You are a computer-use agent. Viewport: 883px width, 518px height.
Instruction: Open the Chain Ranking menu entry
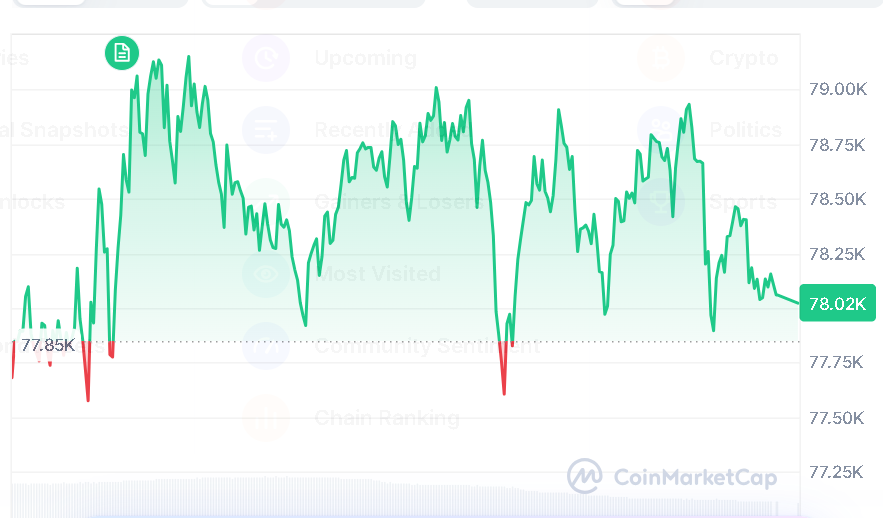point(387,418)
